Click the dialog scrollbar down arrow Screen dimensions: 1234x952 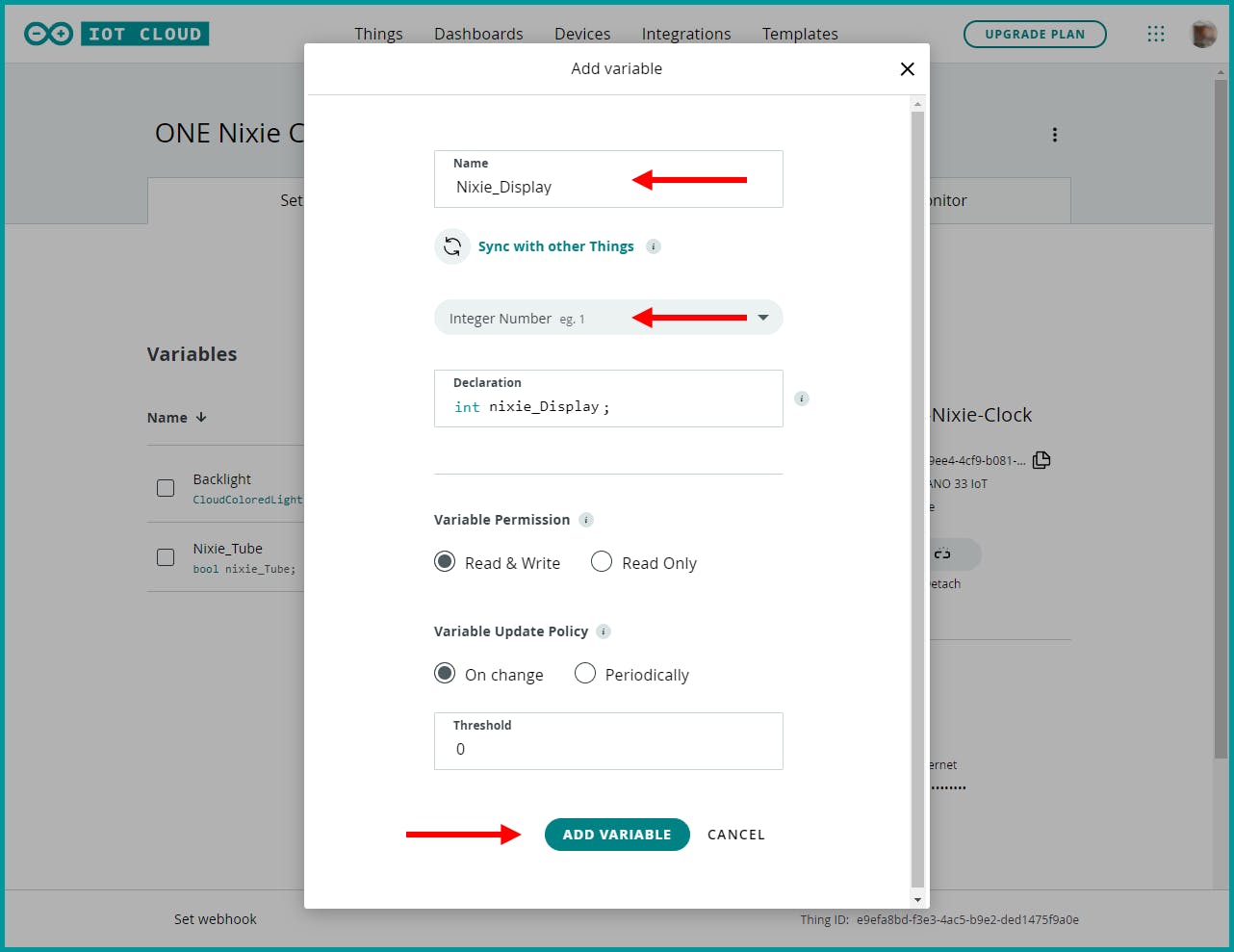coord(917,900)
